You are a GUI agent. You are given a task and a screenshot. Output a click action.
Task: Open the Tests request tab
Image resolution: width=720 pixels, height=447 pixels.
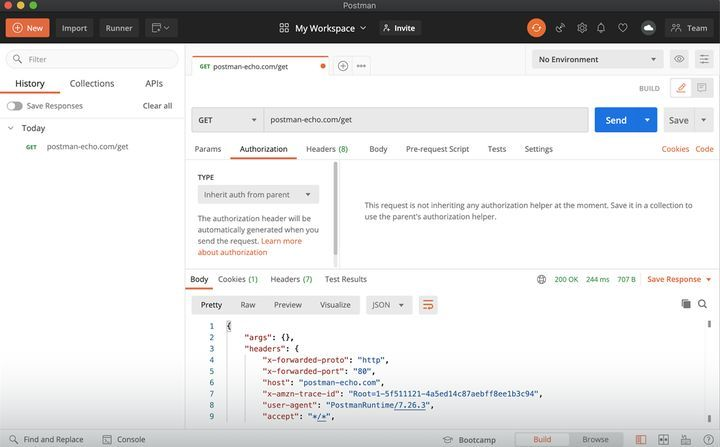click(x=496, y=149)
